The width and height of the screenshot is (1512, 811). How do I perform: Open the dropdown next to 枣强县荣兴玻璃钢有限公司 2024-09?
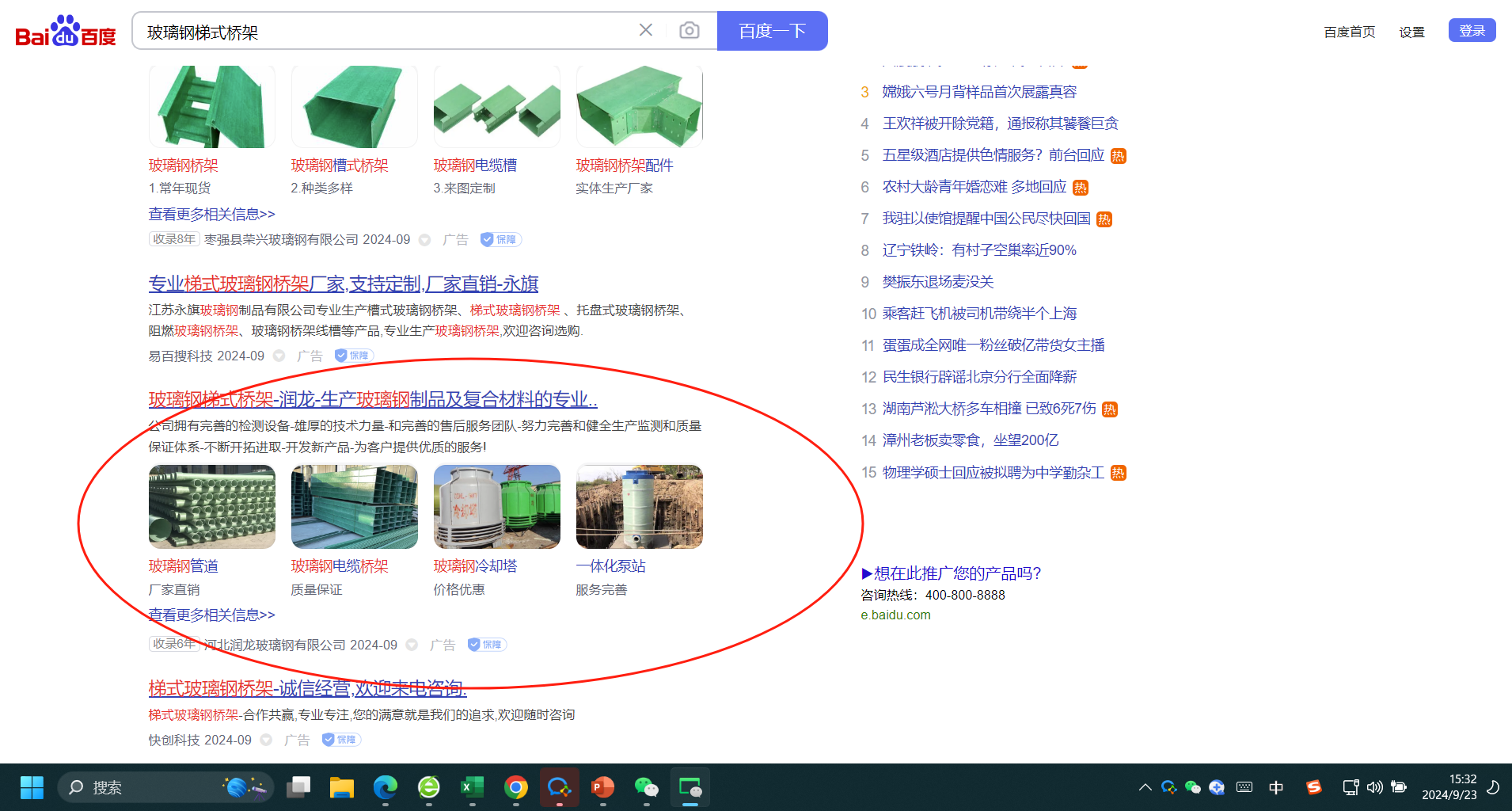[x=425, y=240]
